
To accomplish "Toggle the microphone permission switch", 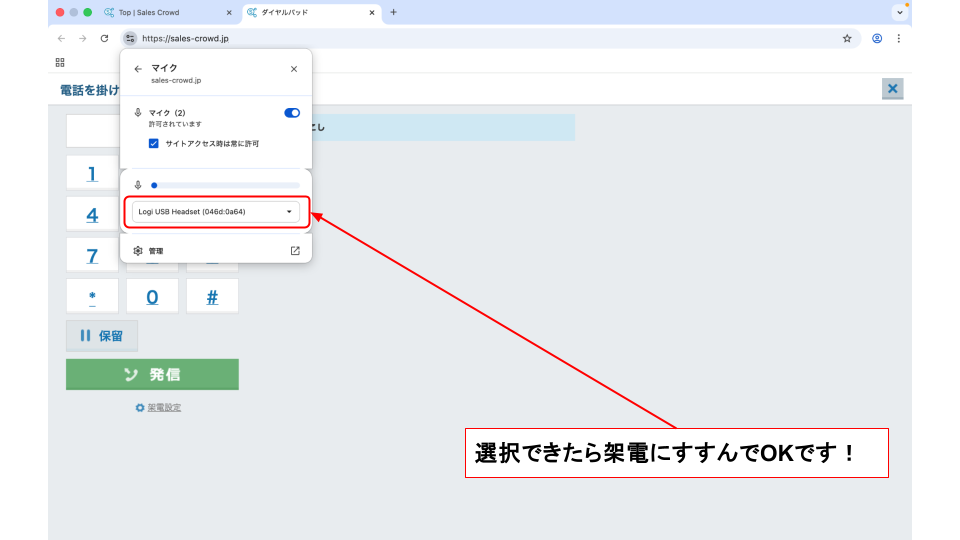I will (x=292, y=113).
